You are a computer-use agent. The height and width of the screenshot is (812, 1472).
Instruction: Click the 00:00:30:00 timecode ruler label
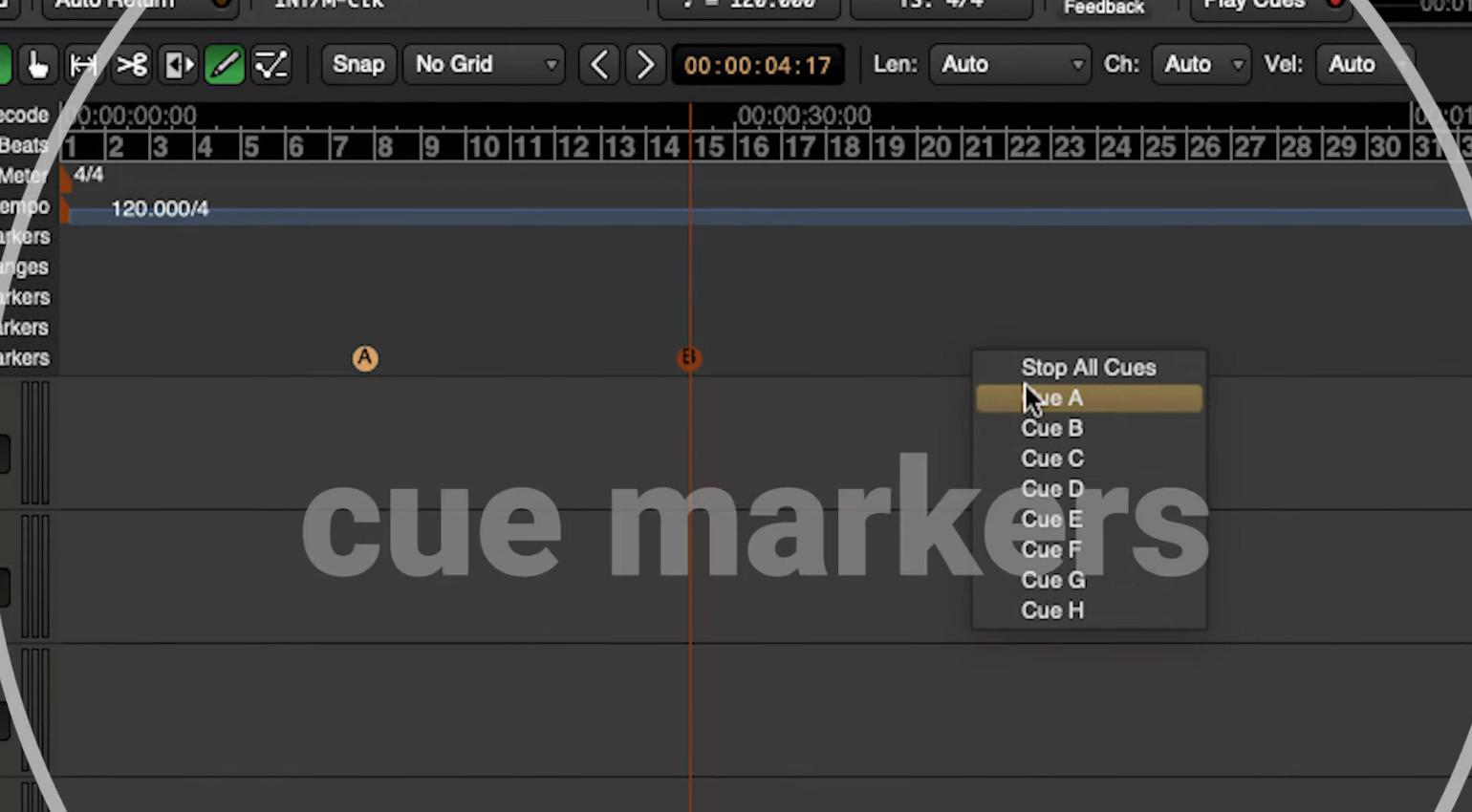click(x=804, y=116)
